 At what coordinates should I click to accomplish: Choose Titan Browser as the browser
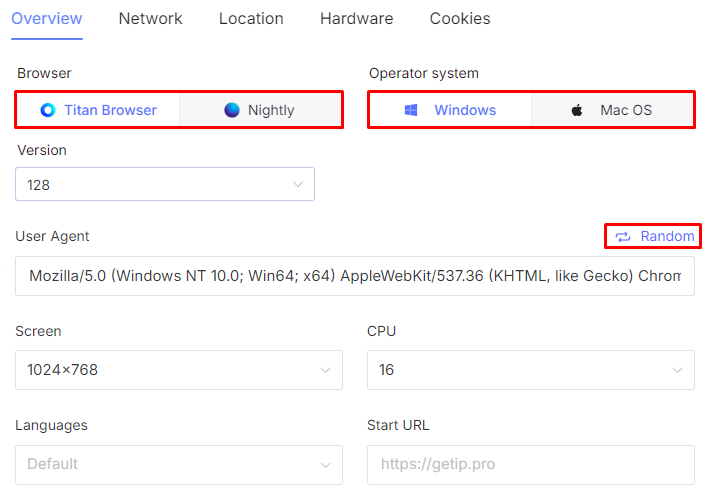98,110
